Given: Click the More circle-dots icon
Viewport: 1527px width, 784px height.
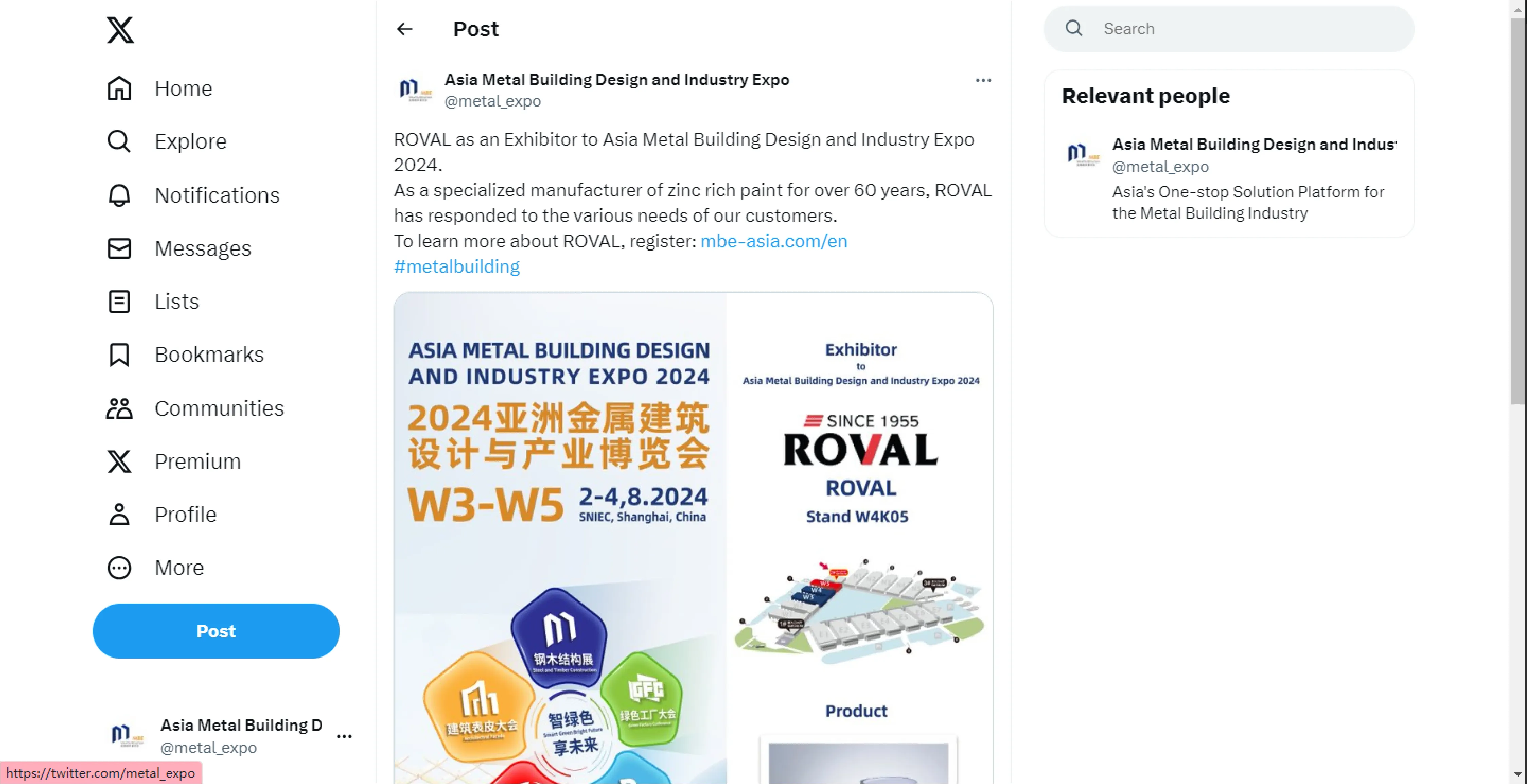Looking at the screenshot, I should click(x=119, y=568).
